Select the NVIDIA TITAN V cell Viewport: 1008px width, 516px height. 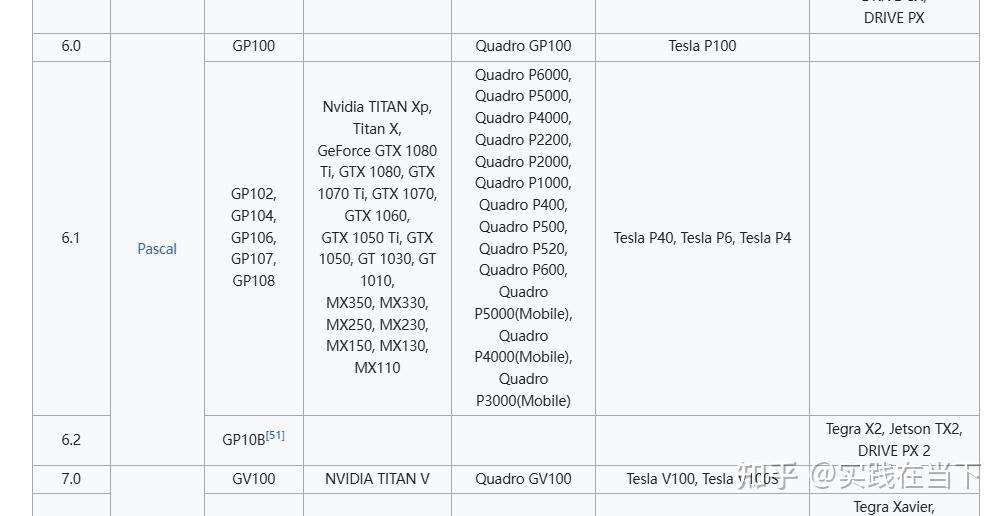click(377, 479)
